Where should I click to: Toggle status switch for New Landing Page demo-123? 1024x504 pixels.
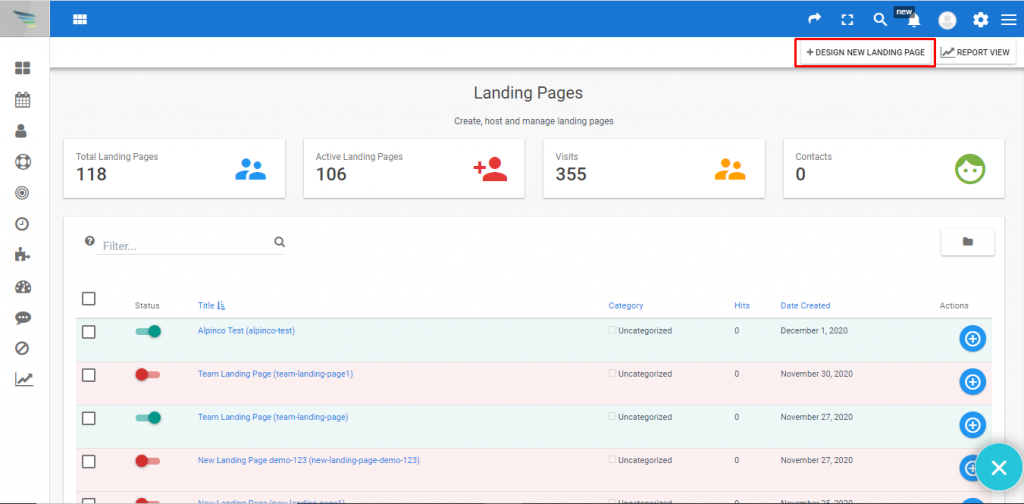coord(148,461)
